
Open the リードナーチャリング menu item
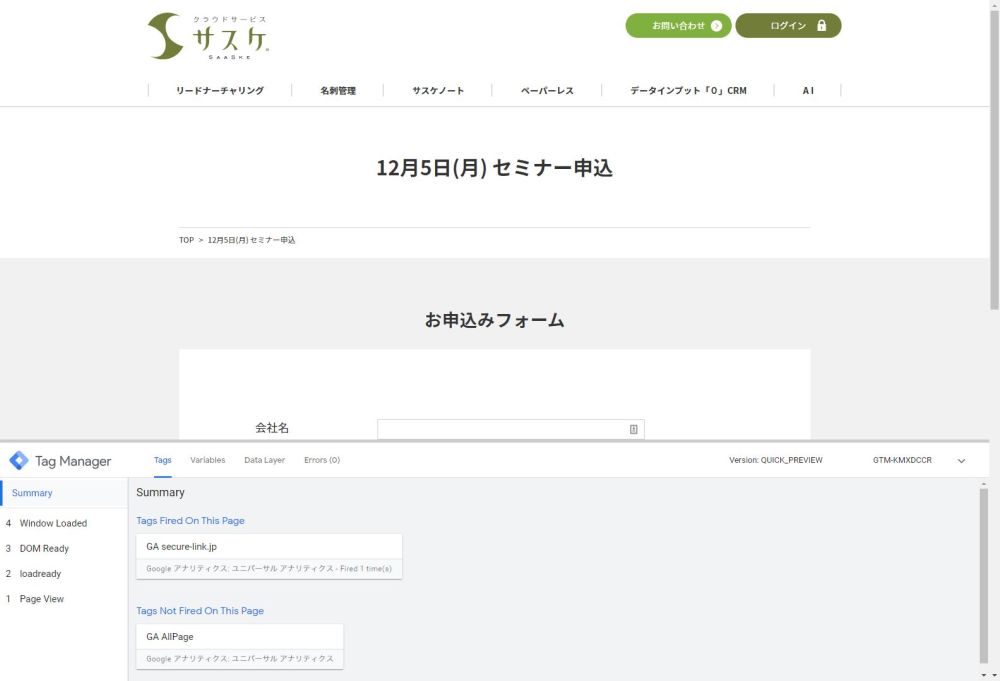click(x=220, y=91)
